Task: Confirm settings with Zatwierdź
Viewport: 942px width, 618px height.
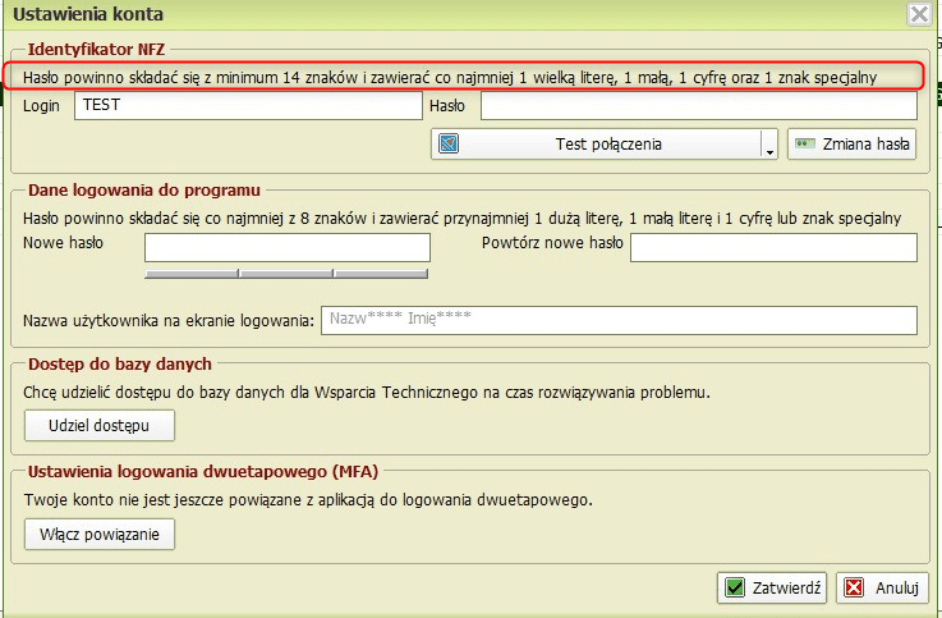Action: 772,587
